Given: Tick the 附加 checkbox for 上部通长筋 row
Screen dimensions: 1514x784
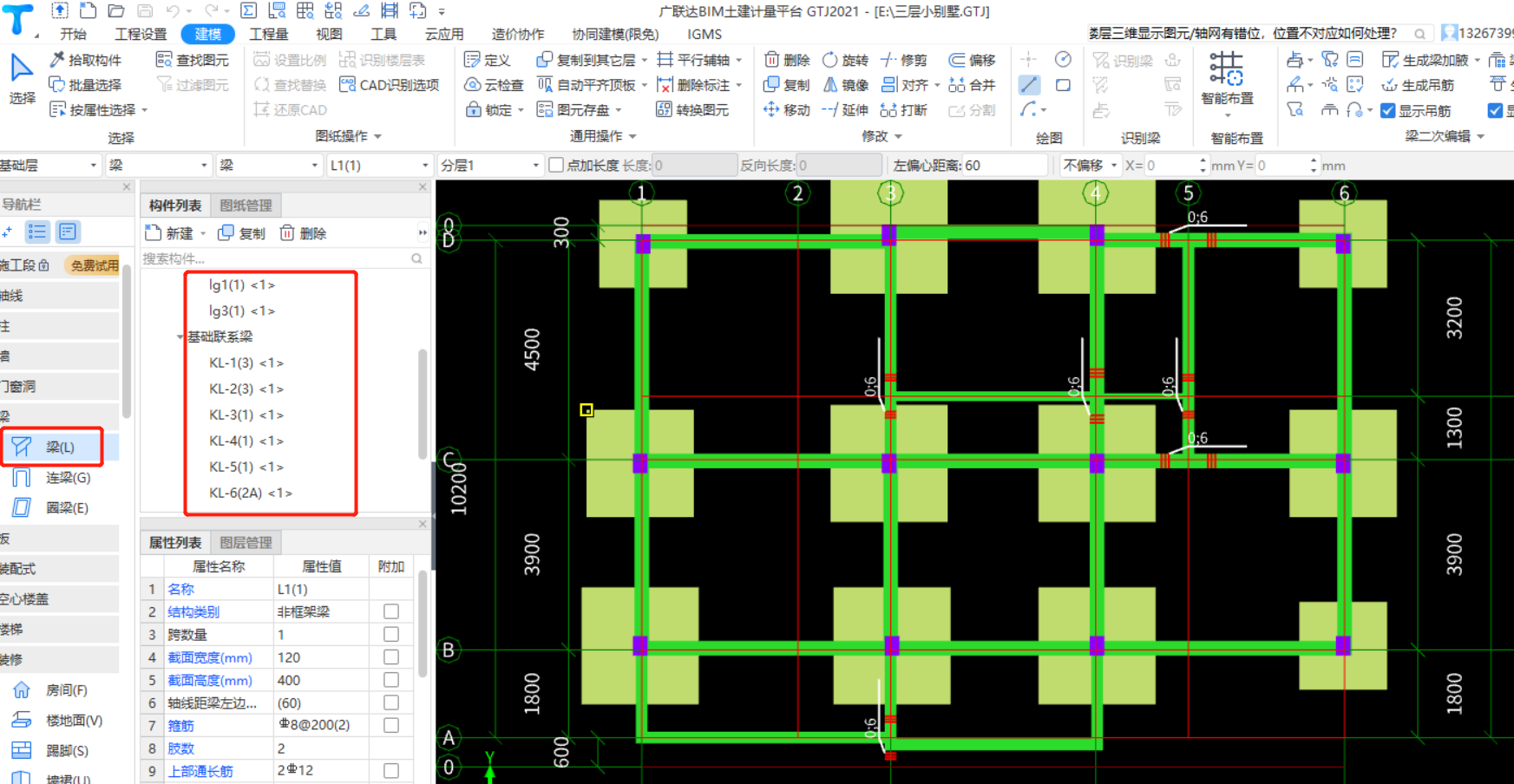Looking at the screenshot, I should (391, 770).
